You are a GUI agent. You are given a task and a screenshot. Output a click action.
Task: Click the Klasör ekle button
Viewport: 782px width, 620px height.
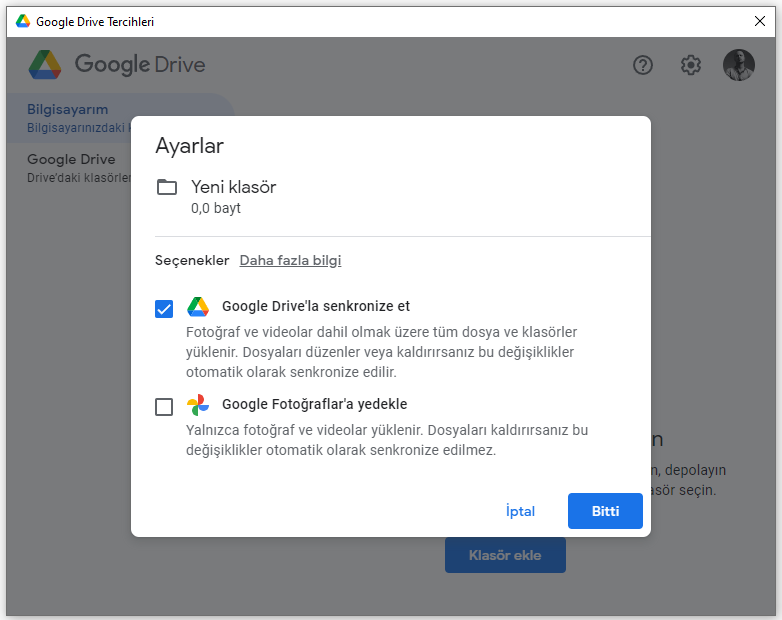[x=505, y=555]
